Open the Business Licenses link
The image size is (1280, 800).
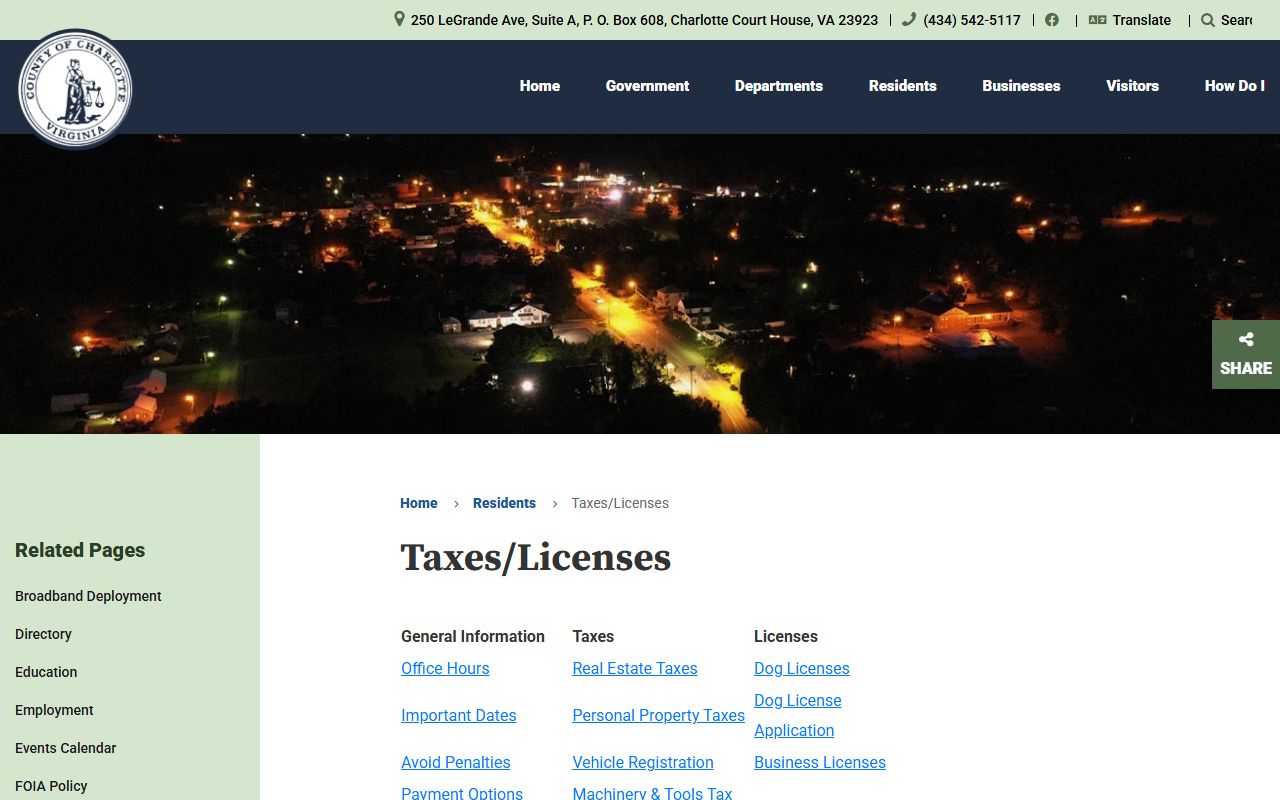820,762
